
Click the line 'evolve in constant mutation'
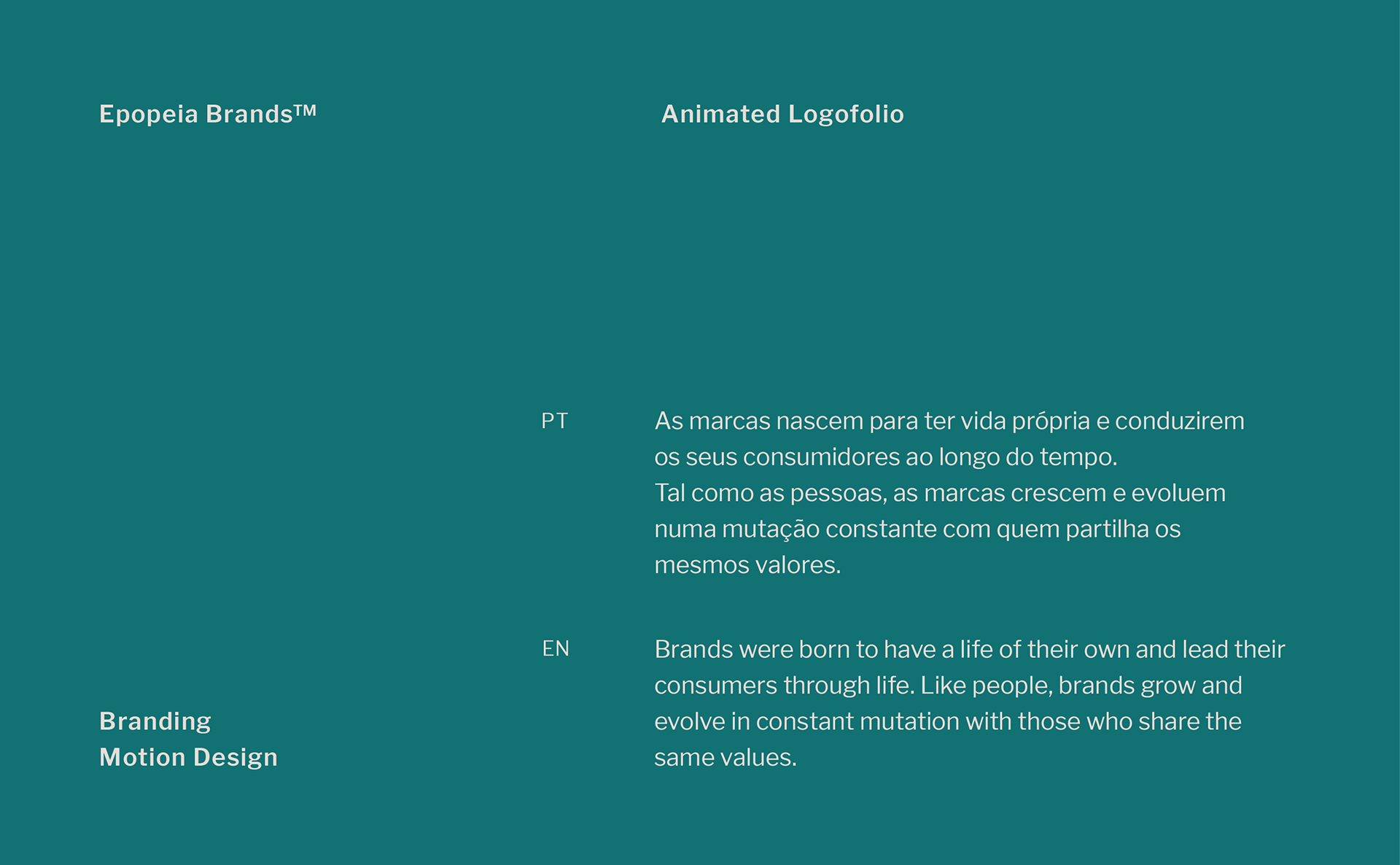(948, 721)
